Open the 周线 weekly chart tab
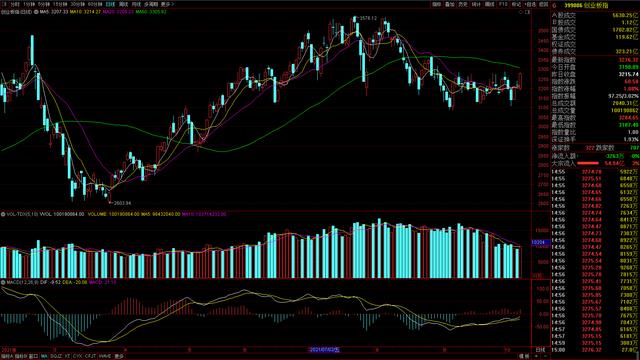This screenshot has width=640, height=360. coord(123,4)
